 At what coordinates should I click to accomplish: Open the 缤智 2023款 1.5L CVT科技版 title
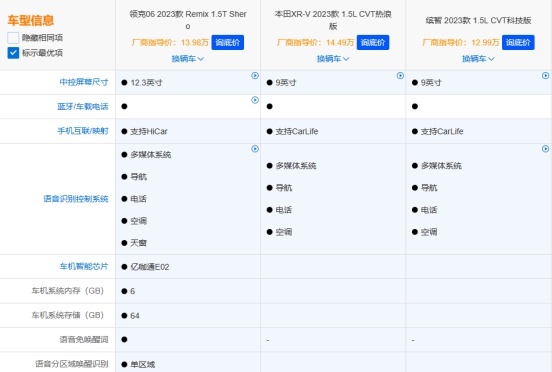click(478, 20)
